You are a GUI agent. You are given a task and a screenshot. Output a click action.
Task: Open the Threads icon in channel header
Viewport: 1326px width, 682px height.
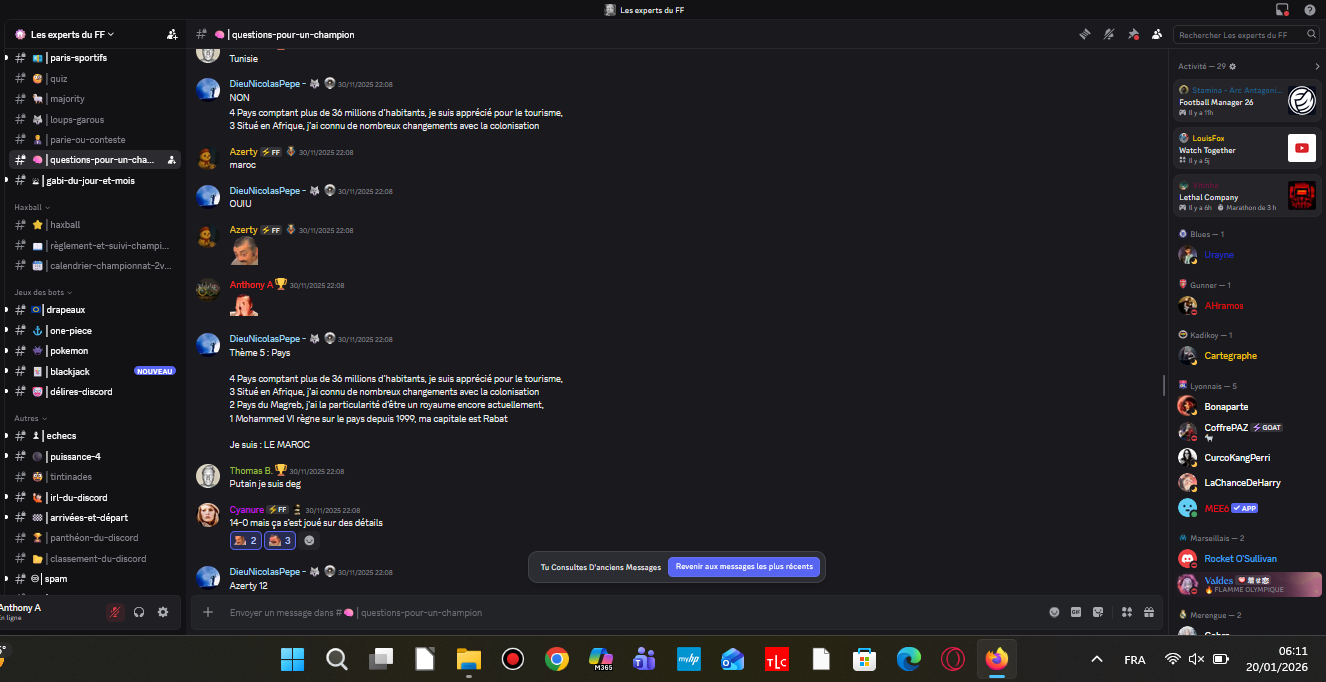coord(1084,34)
